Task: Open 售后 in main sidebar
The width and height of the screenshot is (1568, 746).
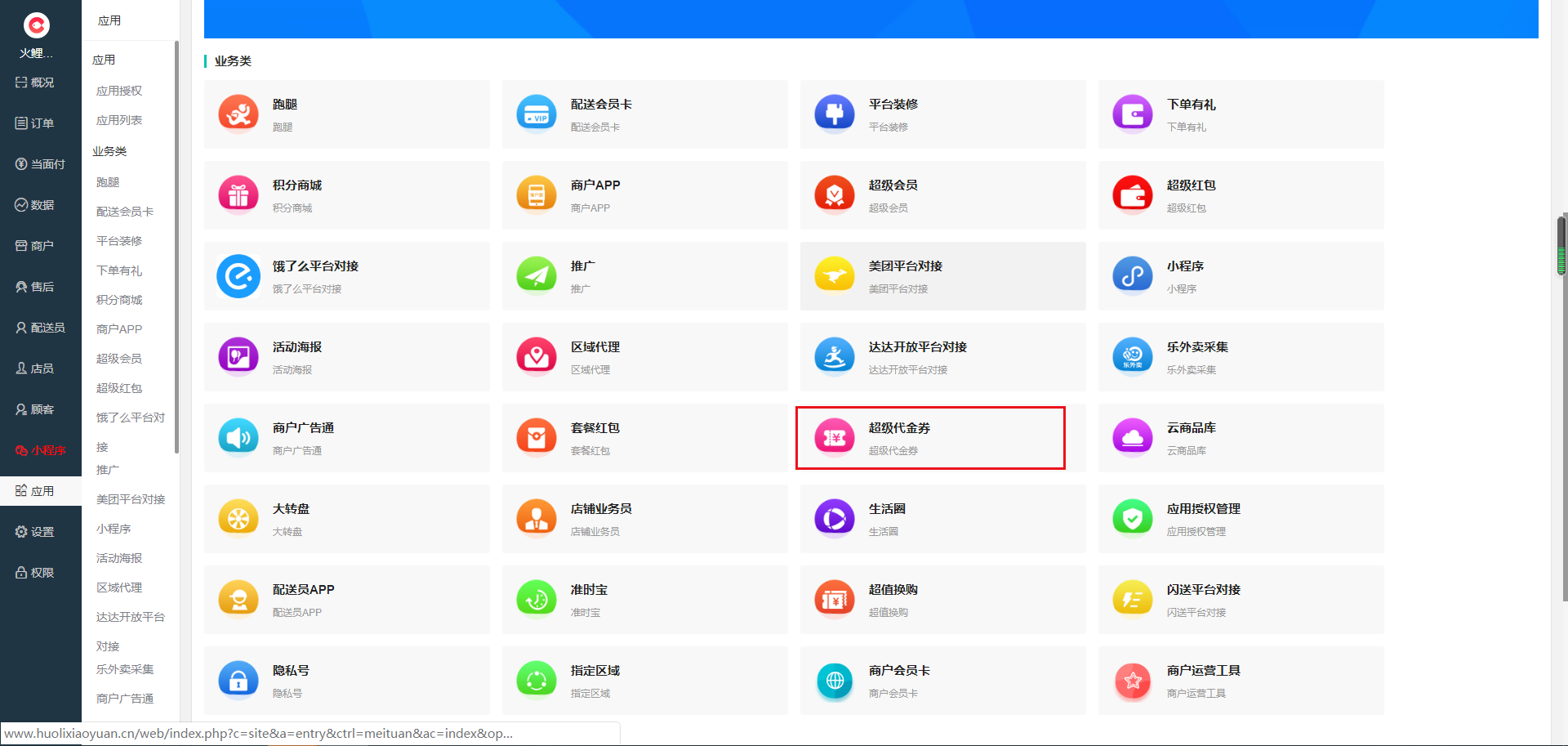Action: (x=35, y=287)
